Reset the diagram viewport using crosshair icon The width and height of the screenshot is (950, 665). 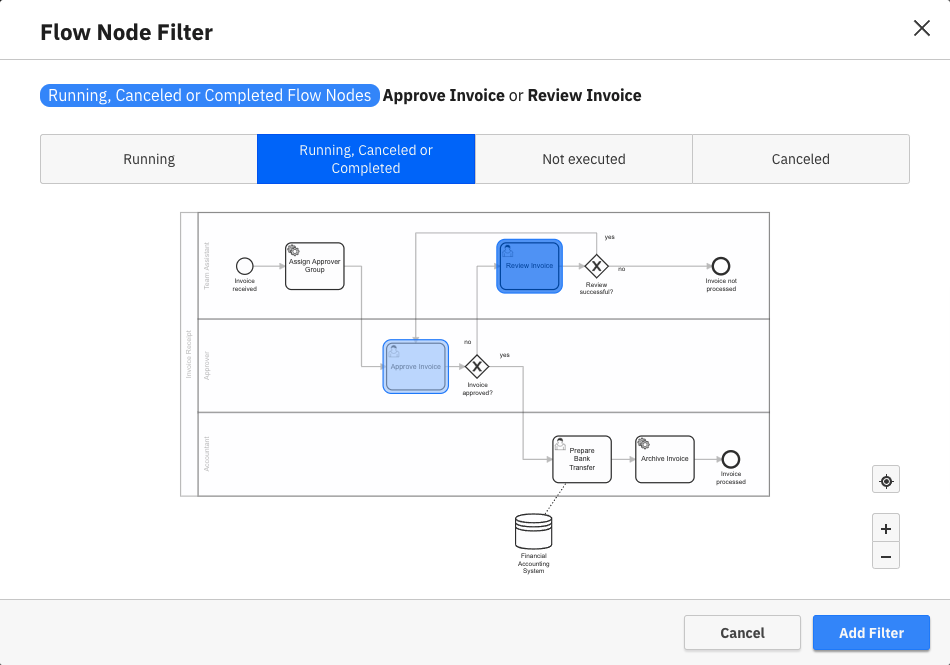885,479
